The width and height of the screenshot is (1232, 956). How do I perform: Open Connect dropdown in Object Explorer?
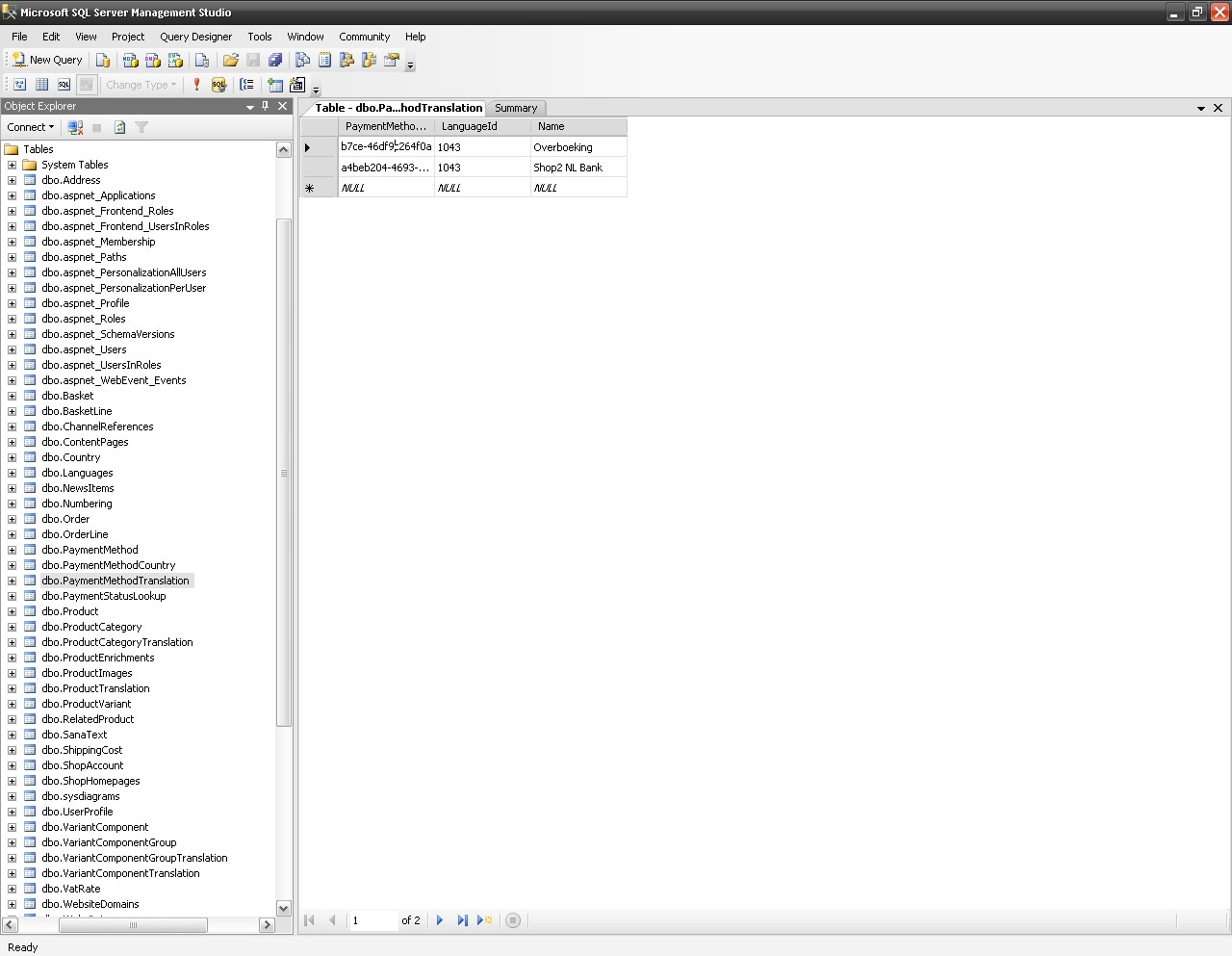click(30, 127)
